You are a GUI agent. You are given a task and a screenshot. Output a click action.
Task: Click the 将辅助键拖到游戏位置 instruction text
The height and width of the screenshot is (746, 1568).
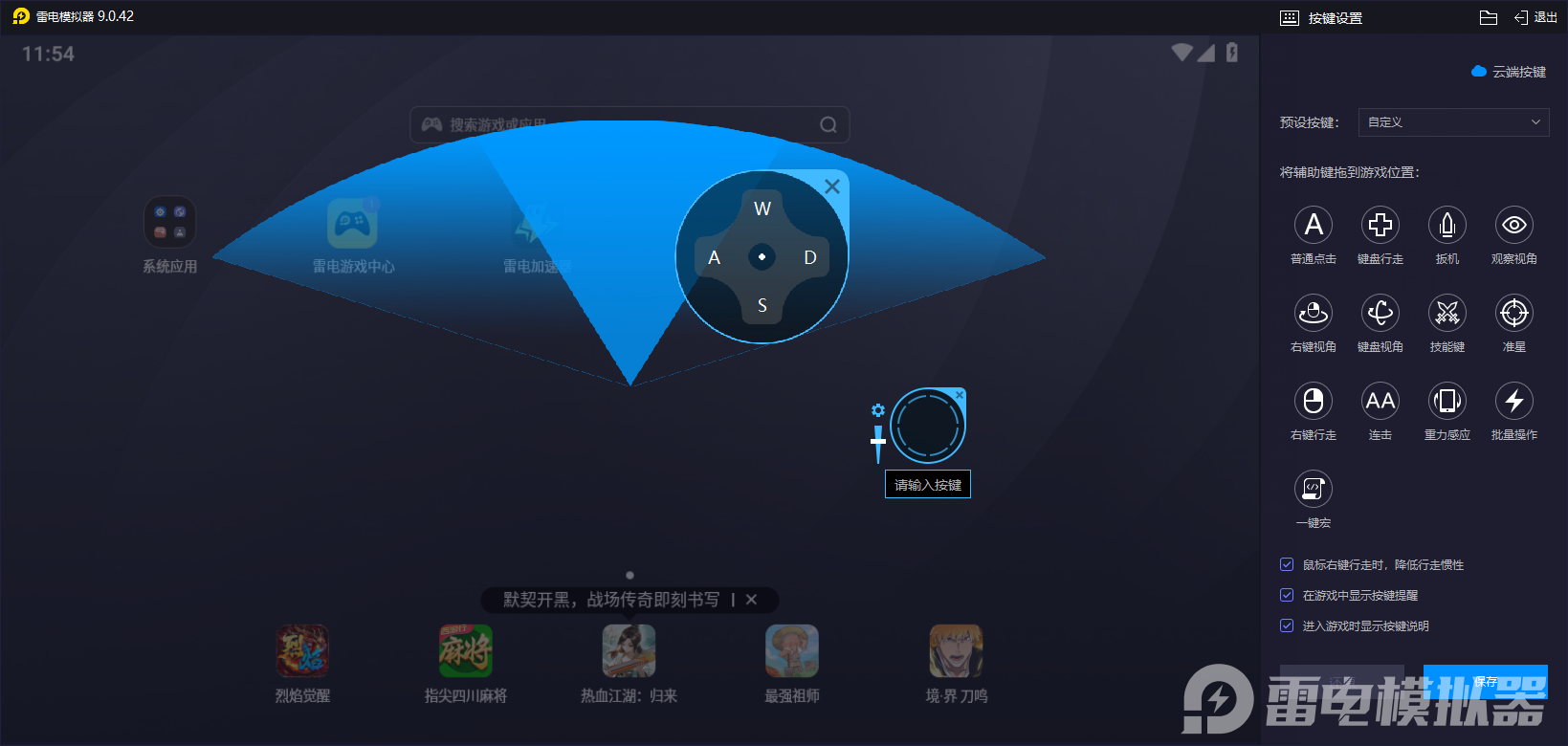pyautogui.click(x=1350, y=172)
